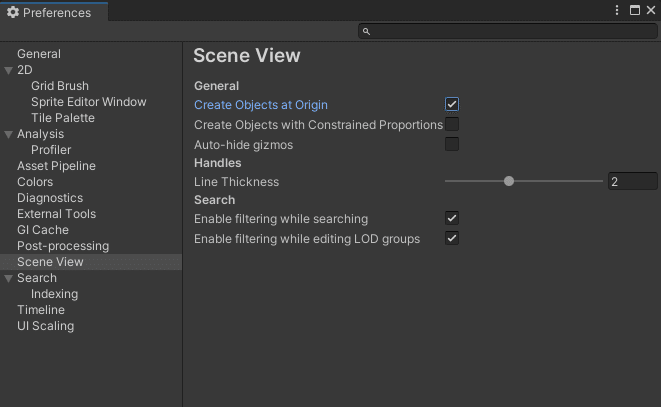Toggle the Auto-hide gizmos checkbox

(451, 144)
